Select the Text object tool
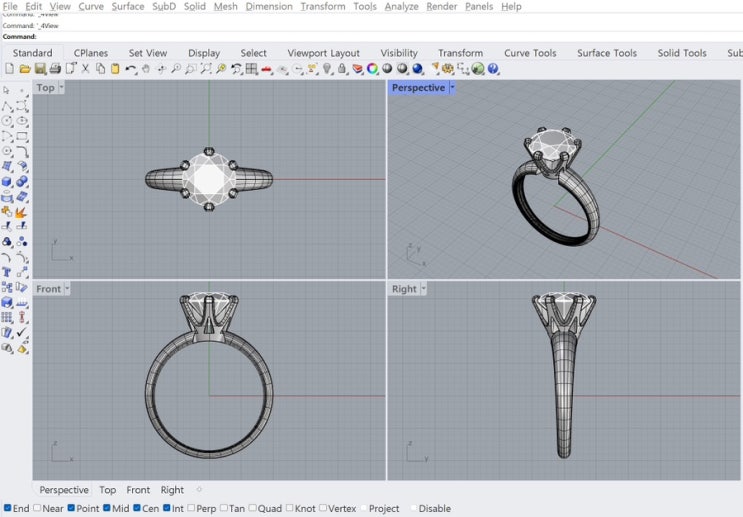The width and height of the screenshot is (743, 517). tap(7, 272)
